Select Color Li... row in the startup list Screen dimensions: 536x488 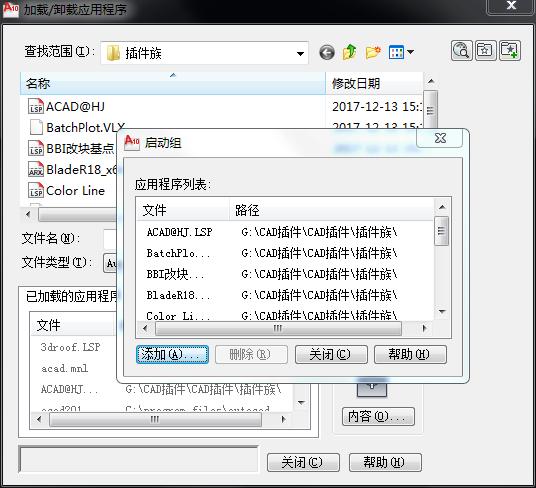[x=285, y=315]
